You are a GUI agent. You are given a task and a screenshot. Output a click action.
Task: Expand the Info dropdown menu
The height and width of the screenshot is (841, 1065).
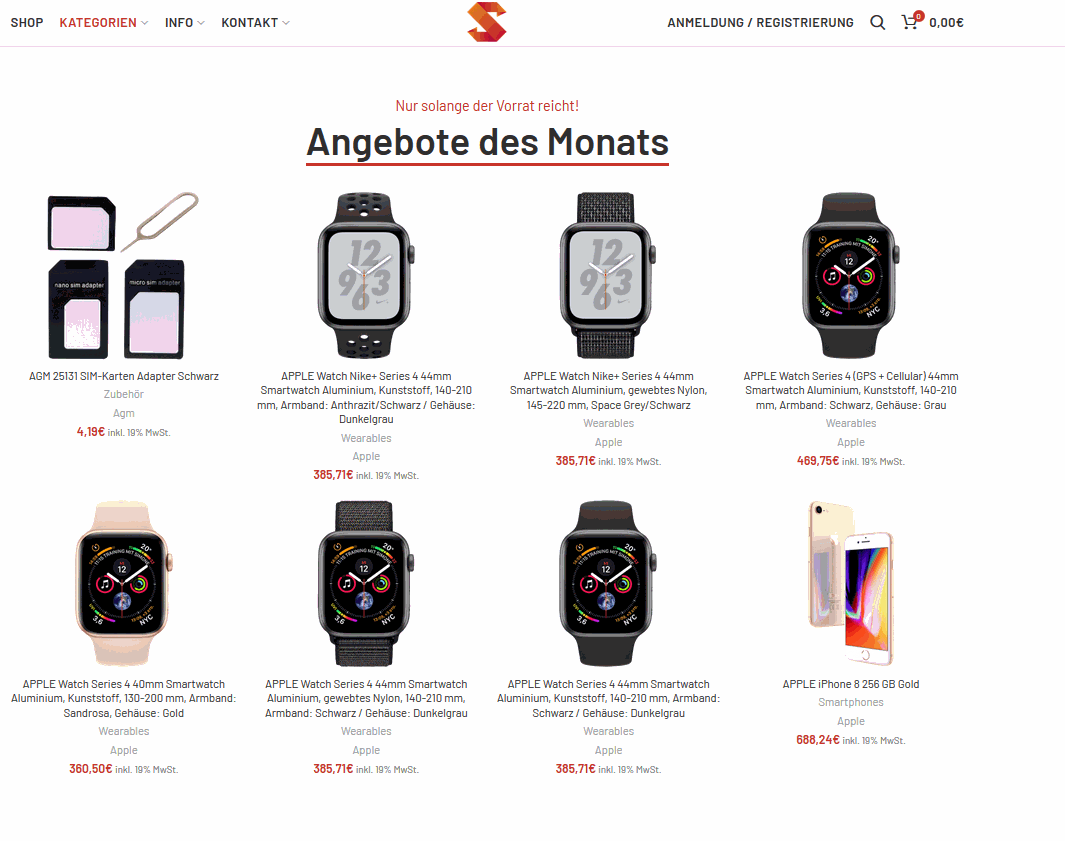coord(184,22)
